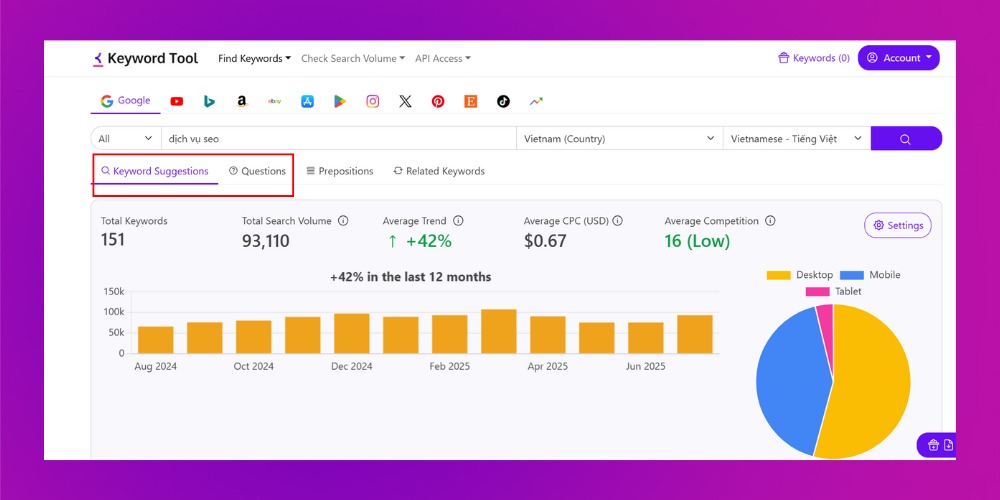This screenshot has width=1000, height=500.
Task: Click the Settings button
Action: click(897, 226)
